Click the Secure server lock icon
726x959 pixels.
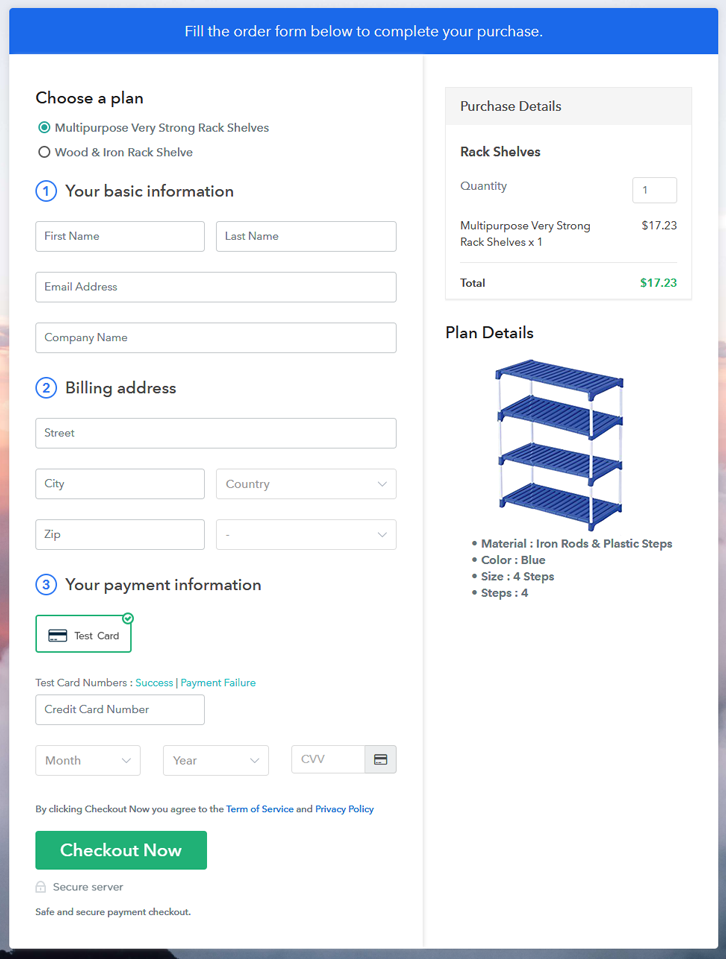[x=40, y=887]
